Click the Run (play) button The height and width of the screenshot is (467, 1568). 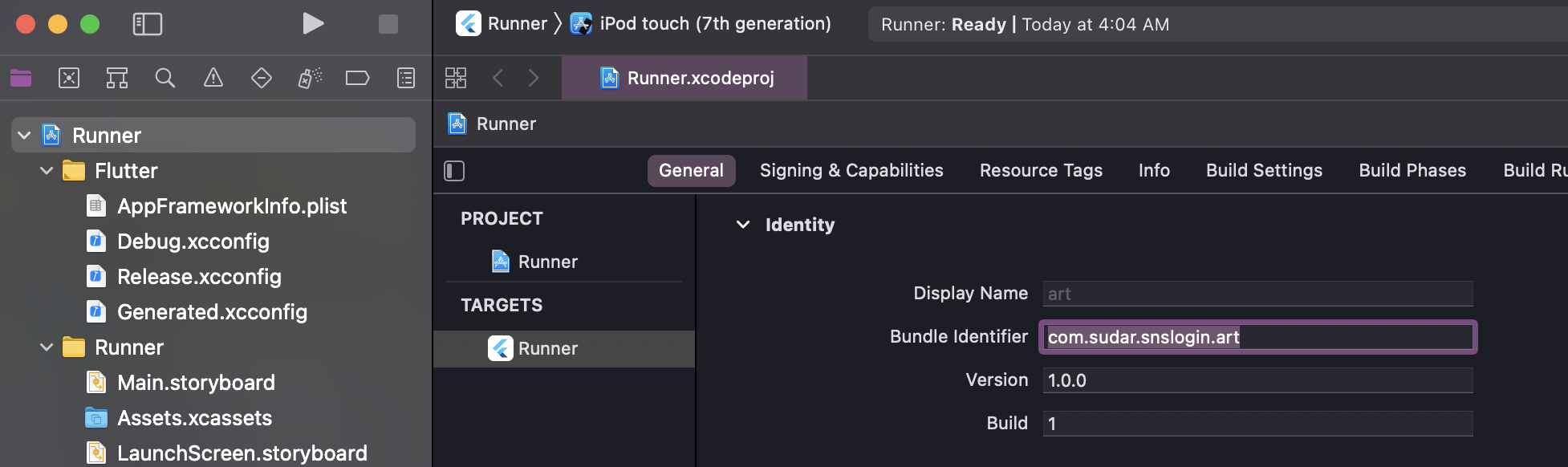point(313,24)
